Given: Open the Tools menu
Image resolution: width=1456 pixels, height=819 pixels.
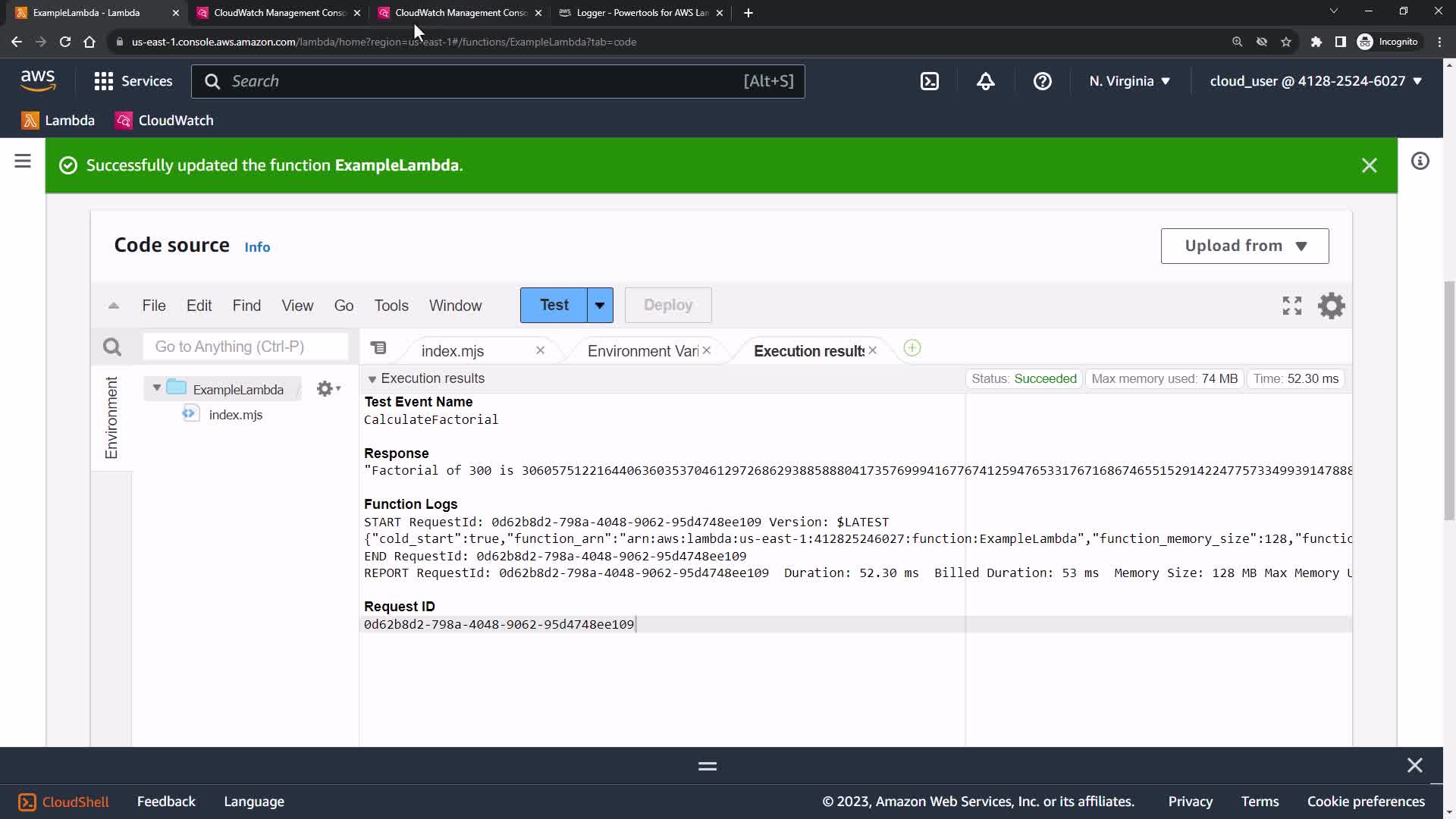Looking at the screenshot, I should tap(391, 306).
